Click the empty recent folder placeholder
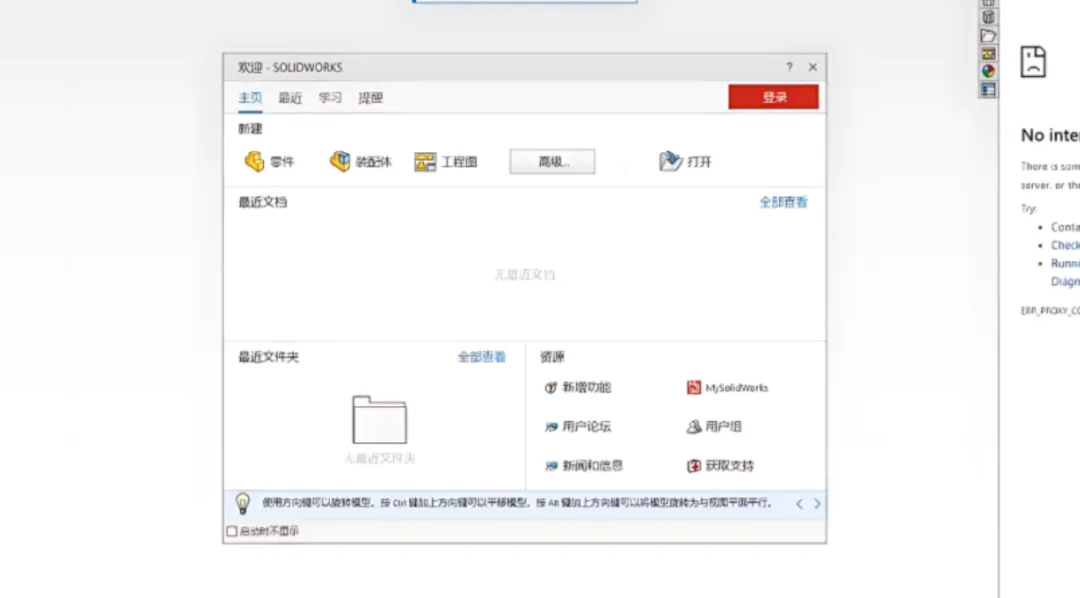Image resolution: width=1080 pixels, height=598 pixels. click(380, 420)
